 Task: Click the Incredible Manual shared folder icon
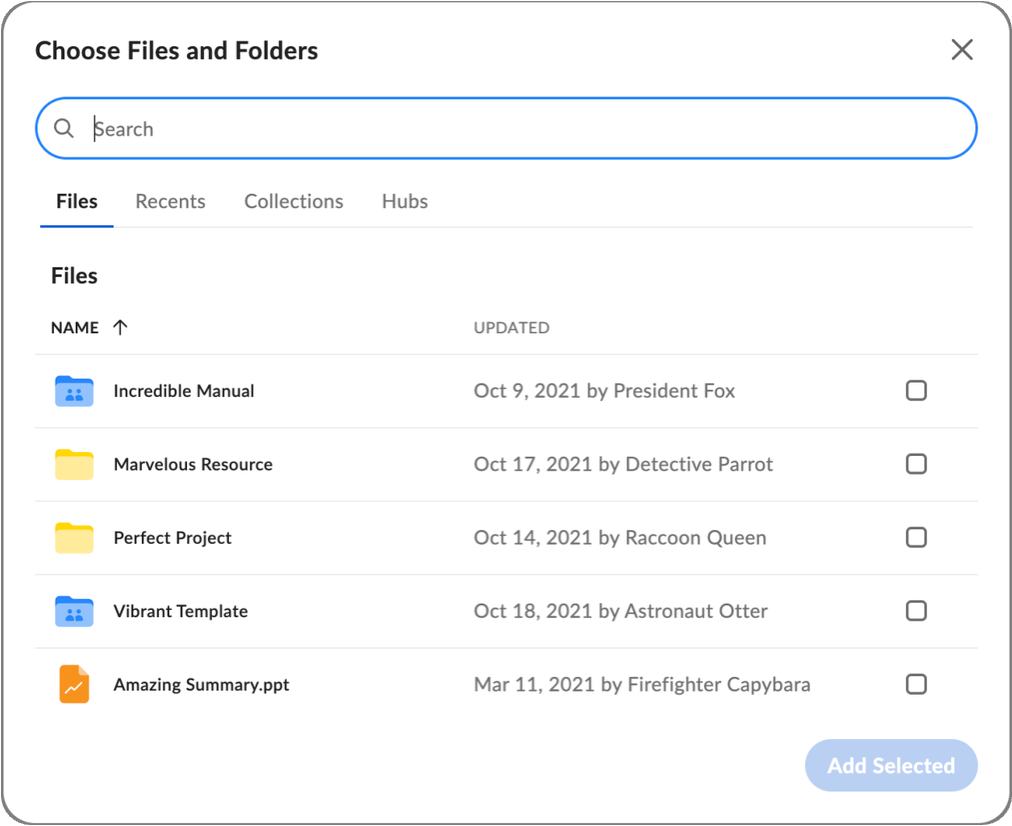(74, 391)
